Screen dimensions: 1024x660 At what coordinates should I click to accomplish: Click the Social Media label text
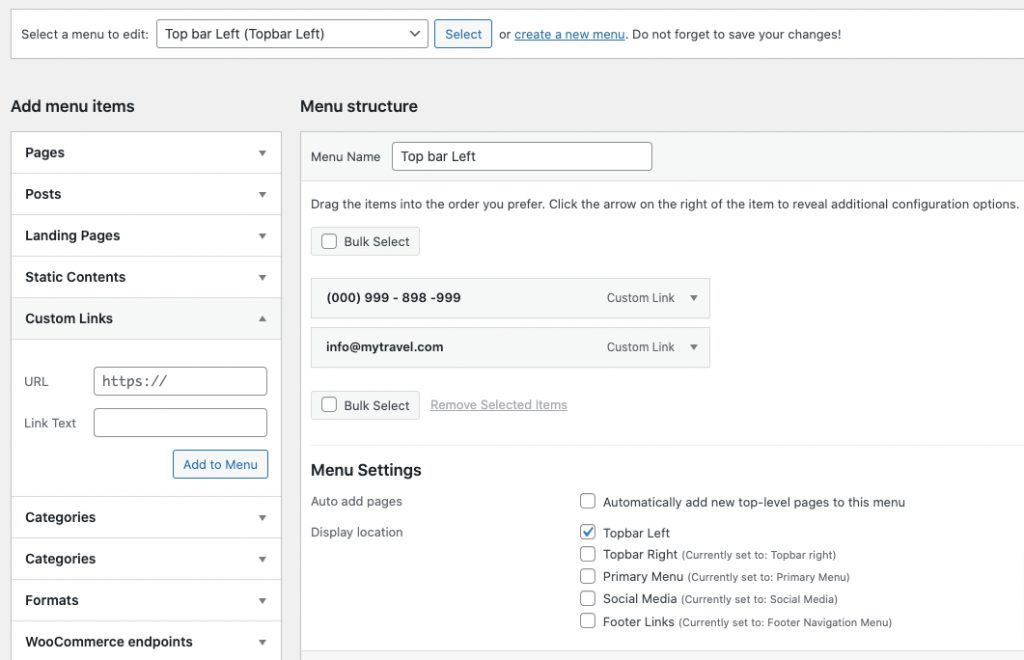click(x=639, y=599)
